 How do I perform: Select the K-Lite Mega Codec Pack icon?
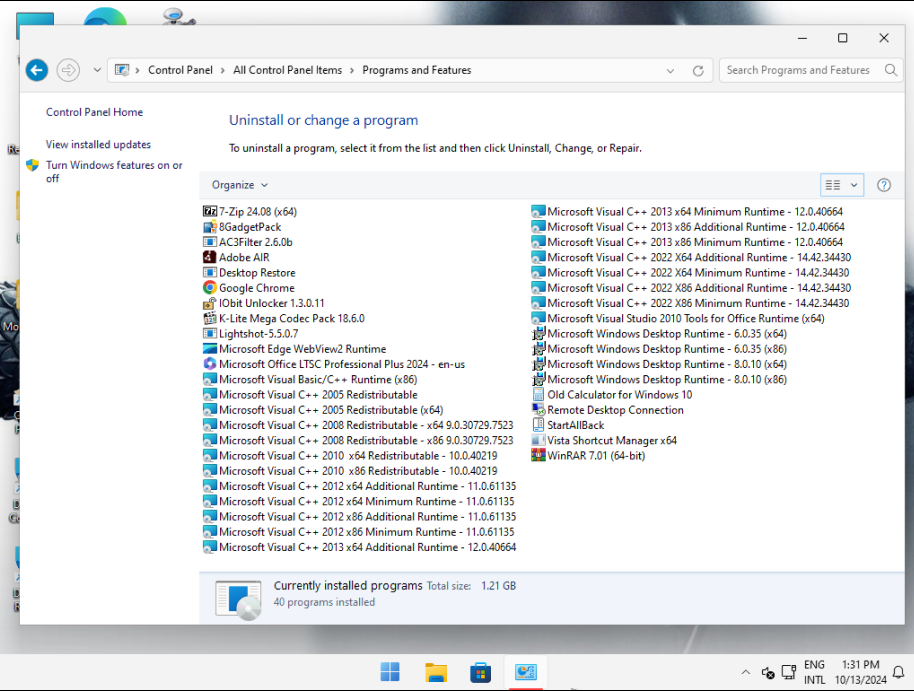210,318
